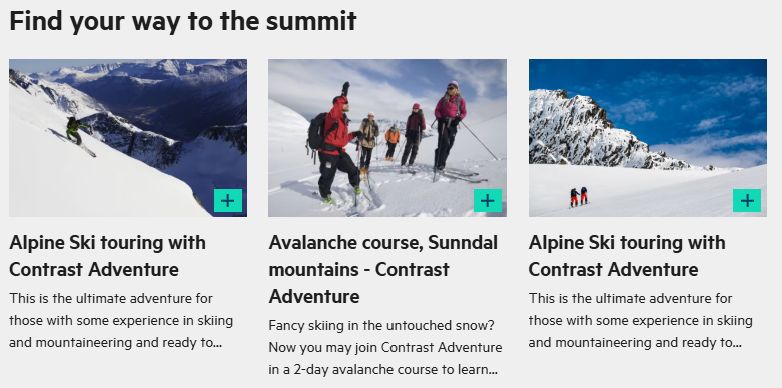Screen dimensions: 782x388
Task: Select the avalanche course group photo
Action: (388, 138)
